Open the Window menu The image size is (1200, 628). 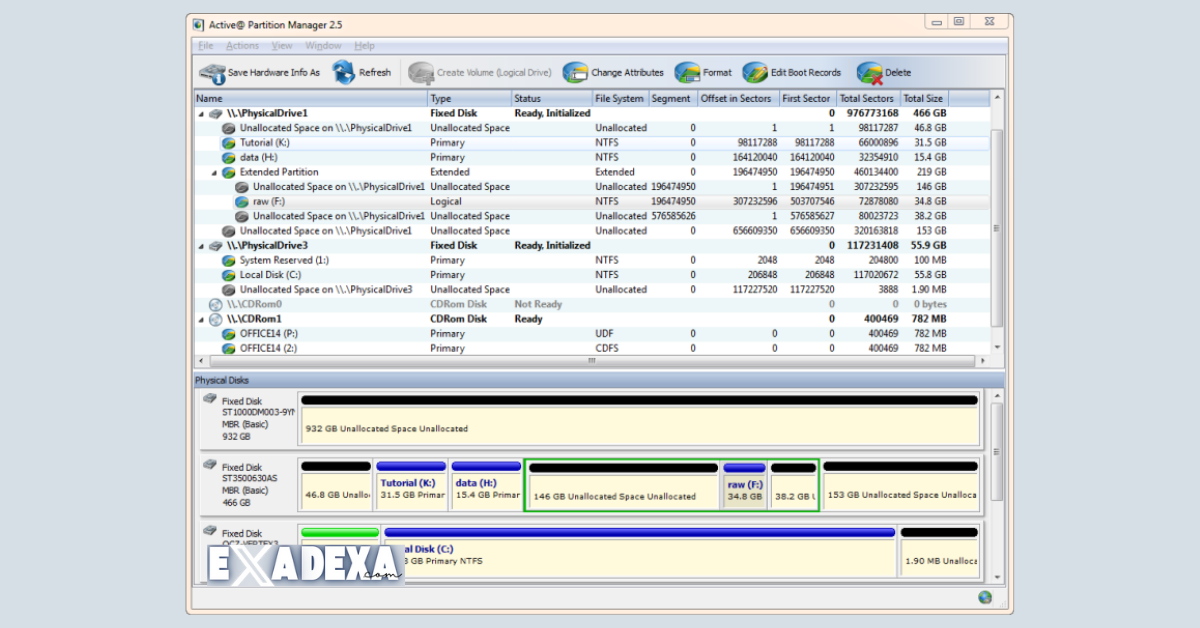(x=323, y=45)
